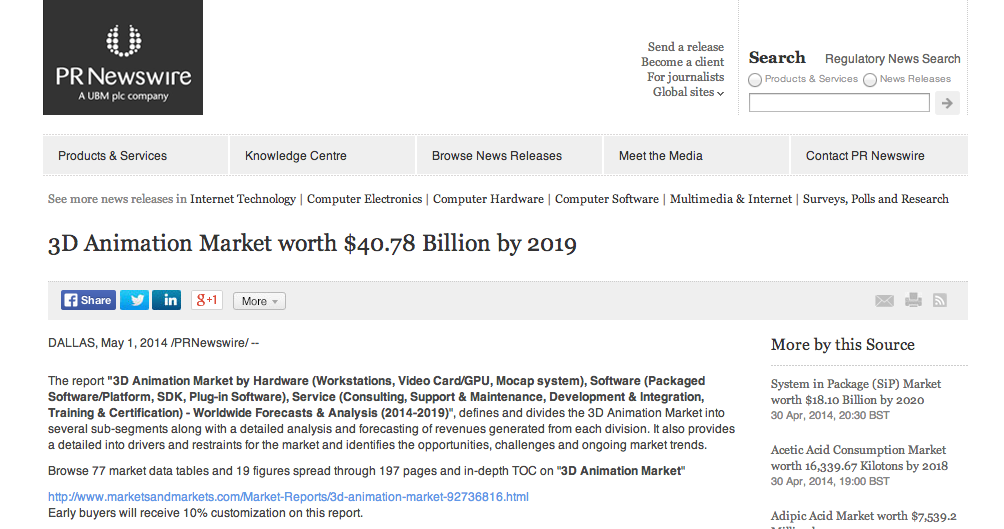This screenshot has height=529, width=1004.
Task: Submit search with the arrow button
Action: (947, 102)
